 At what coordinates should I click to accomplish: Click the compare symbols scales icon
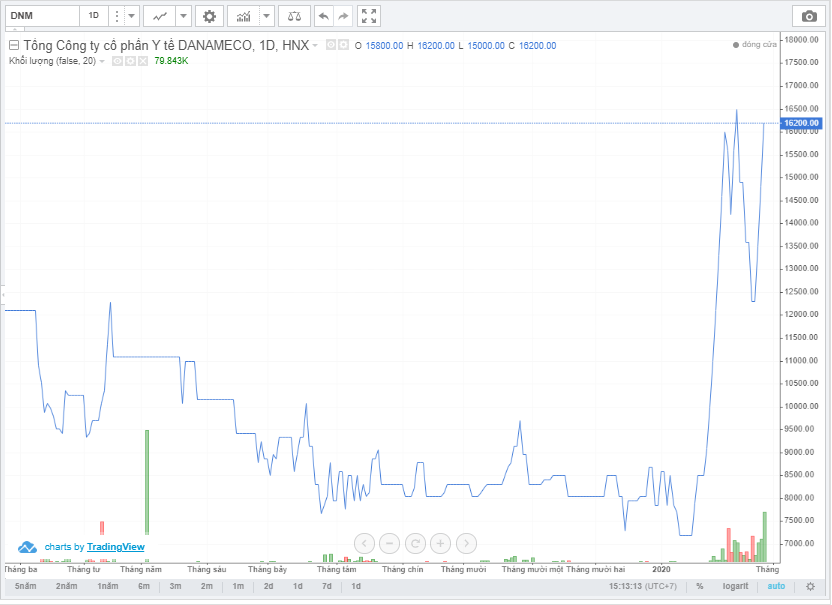tap(294, 16)
